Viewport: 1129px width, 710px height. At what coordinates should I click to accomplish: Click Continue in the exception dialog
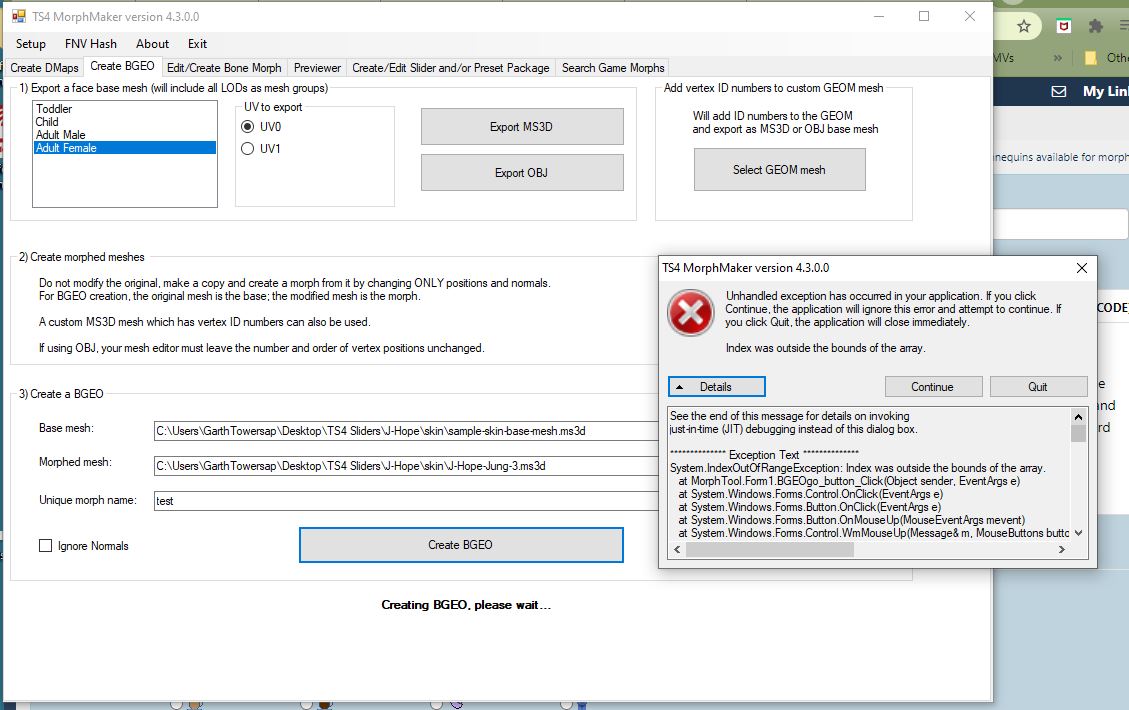tap(932, 386)
